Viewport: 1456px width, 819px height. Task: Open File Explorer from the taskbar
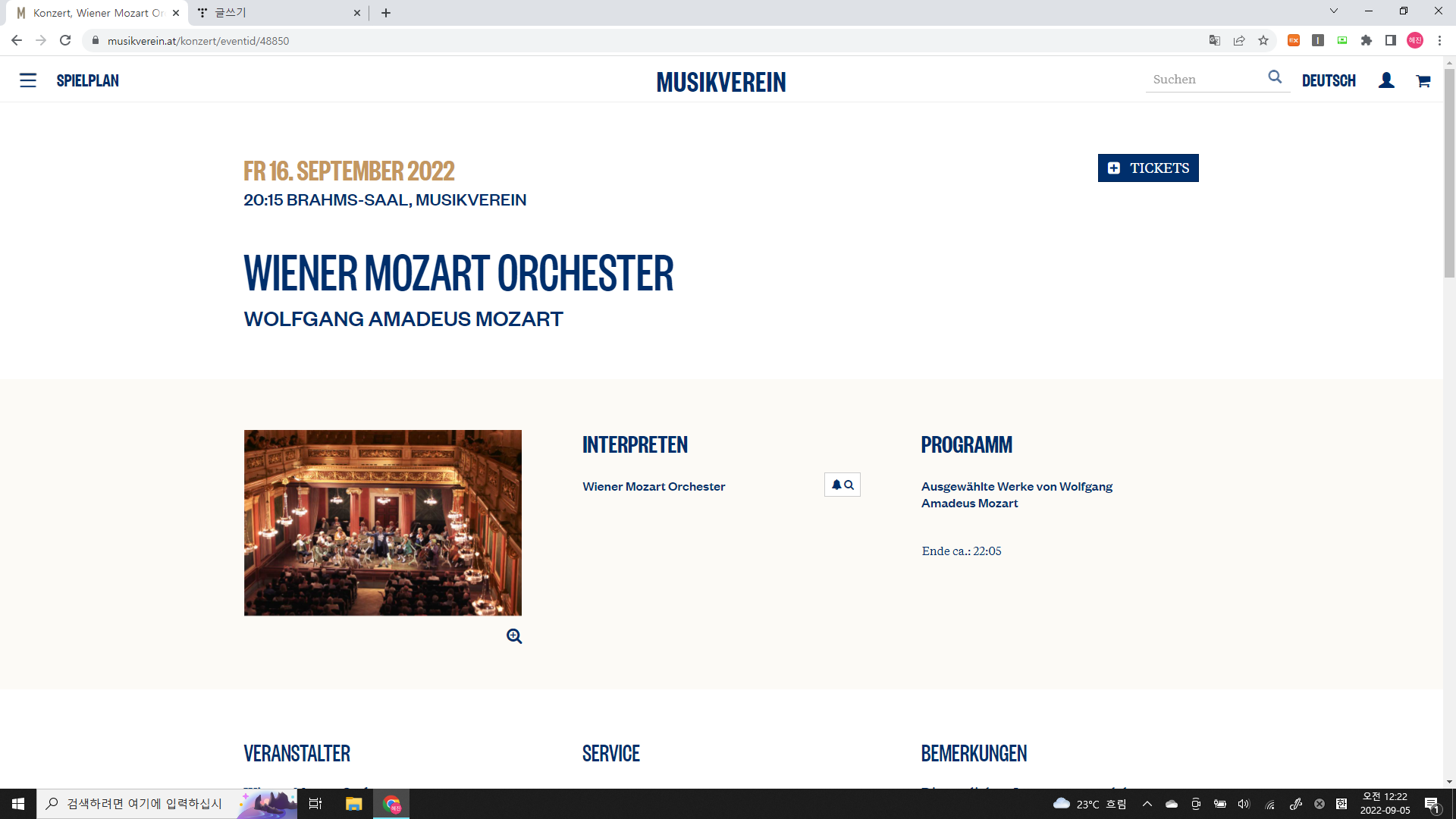[353, 804]
